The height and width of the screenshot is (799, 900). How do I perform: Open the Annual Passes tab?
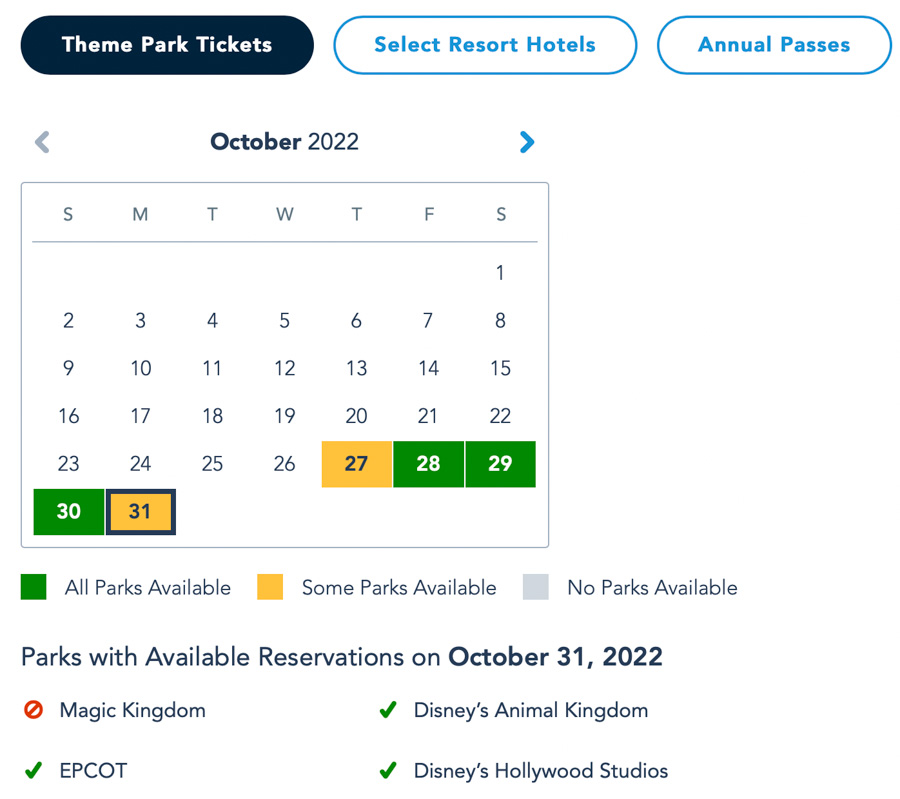774,45
